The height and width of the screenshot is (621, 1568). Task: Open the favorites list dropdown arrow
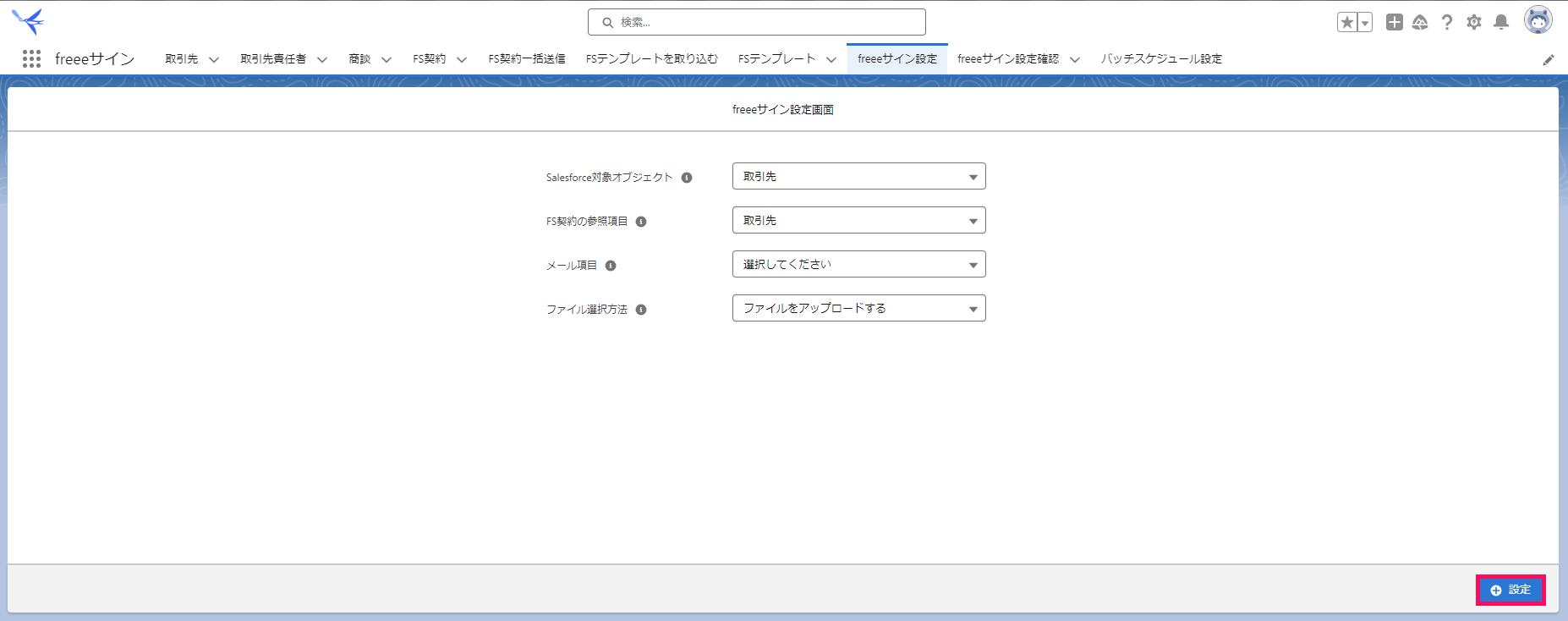click(1365, 22)
